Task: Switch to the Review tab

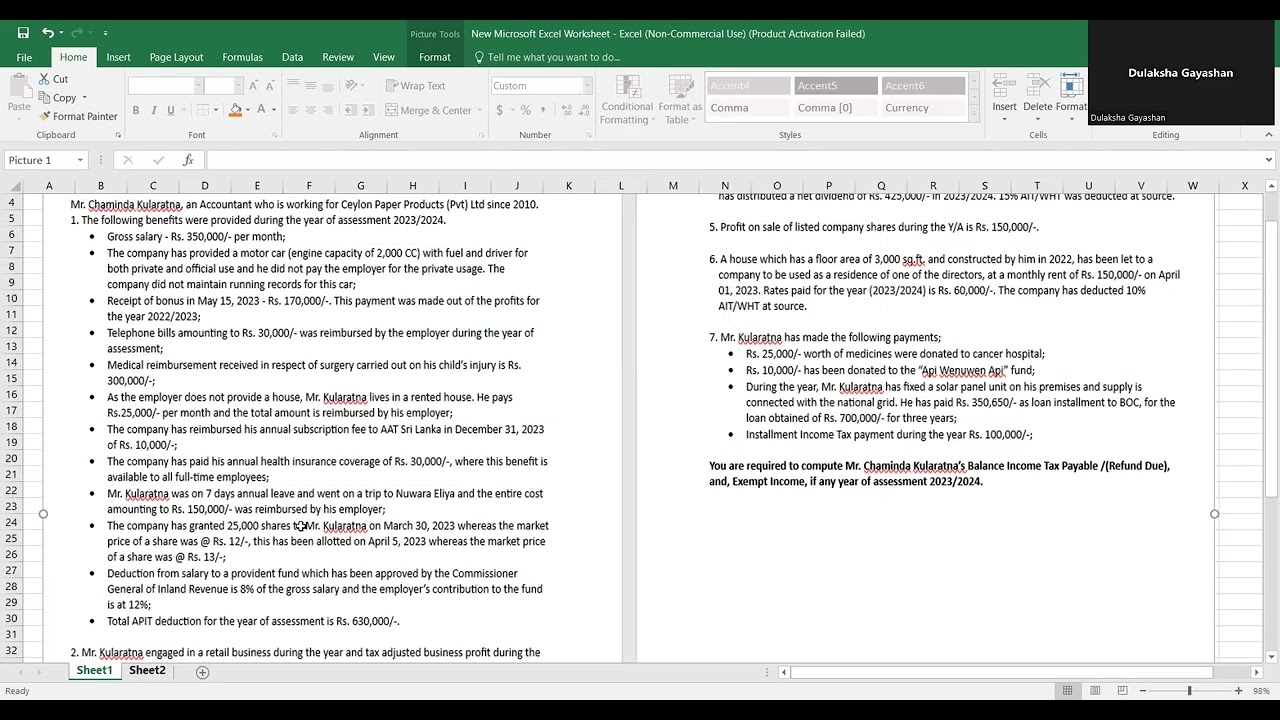Action: pyautogui.click(x=338, y=57)
